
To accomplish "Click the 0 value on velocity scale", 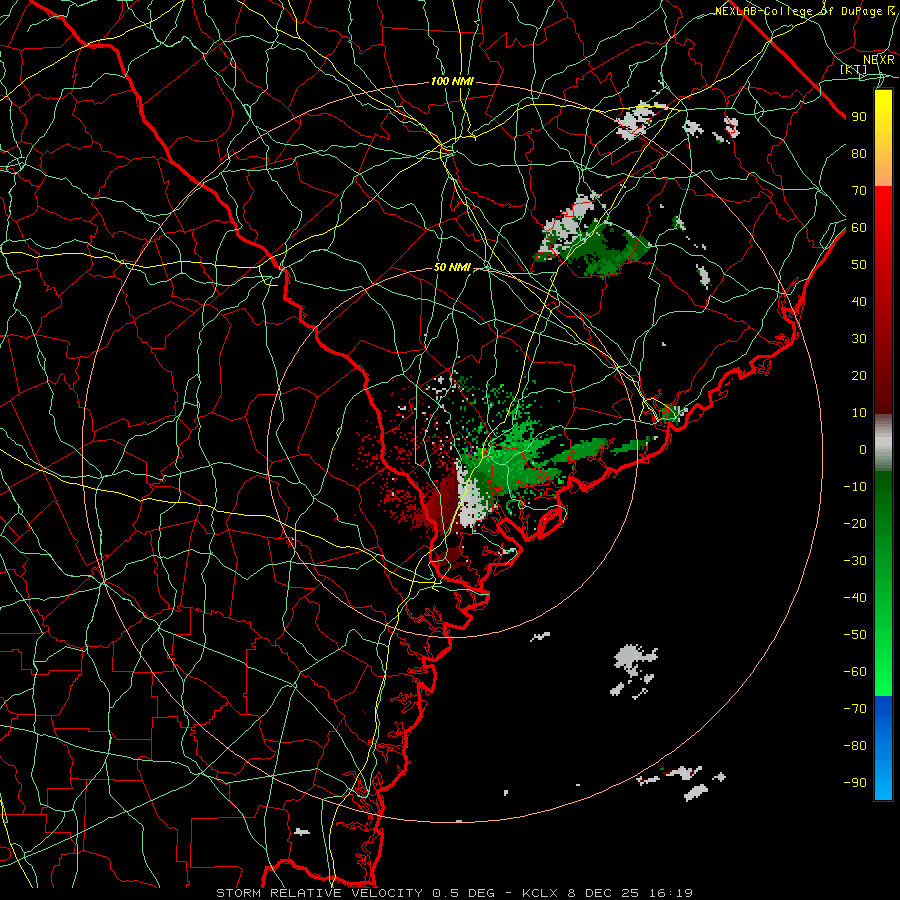I will click(863, 450).
